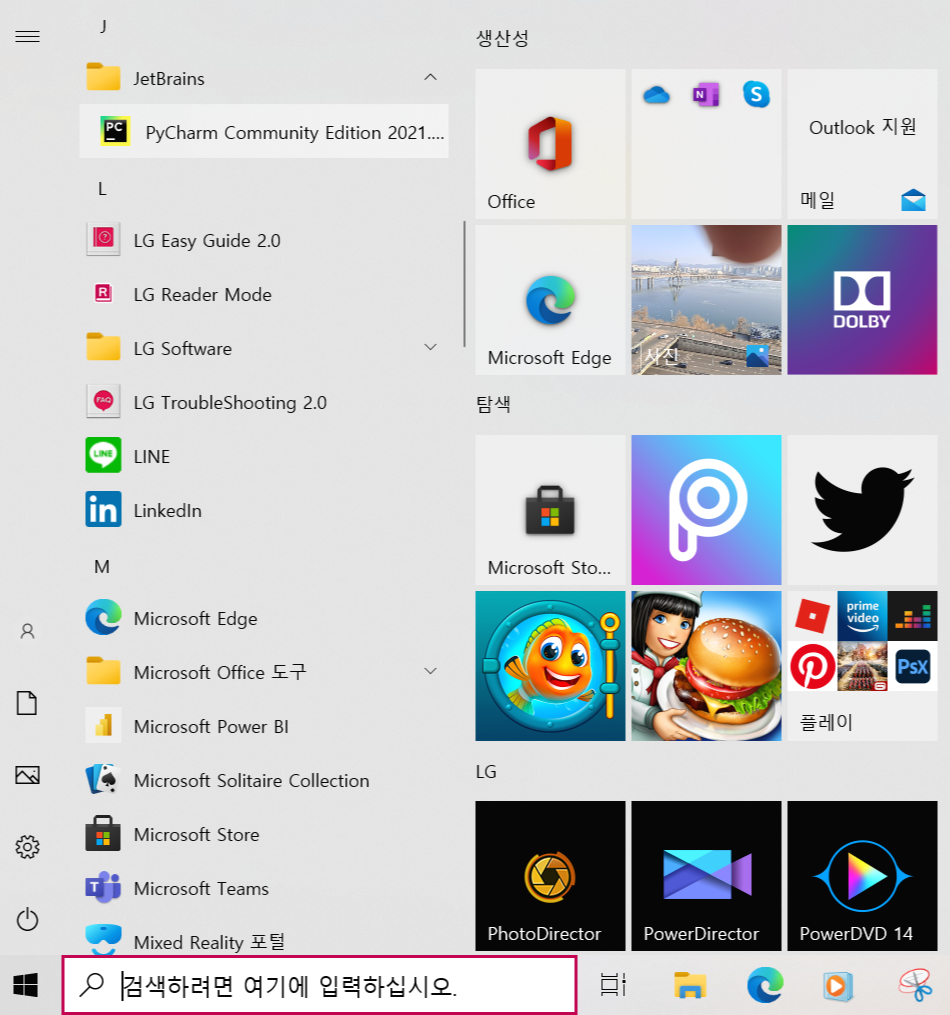950x1015 pixels.
Task: Launch the LINE app
Action: click(x=264, y=456)
